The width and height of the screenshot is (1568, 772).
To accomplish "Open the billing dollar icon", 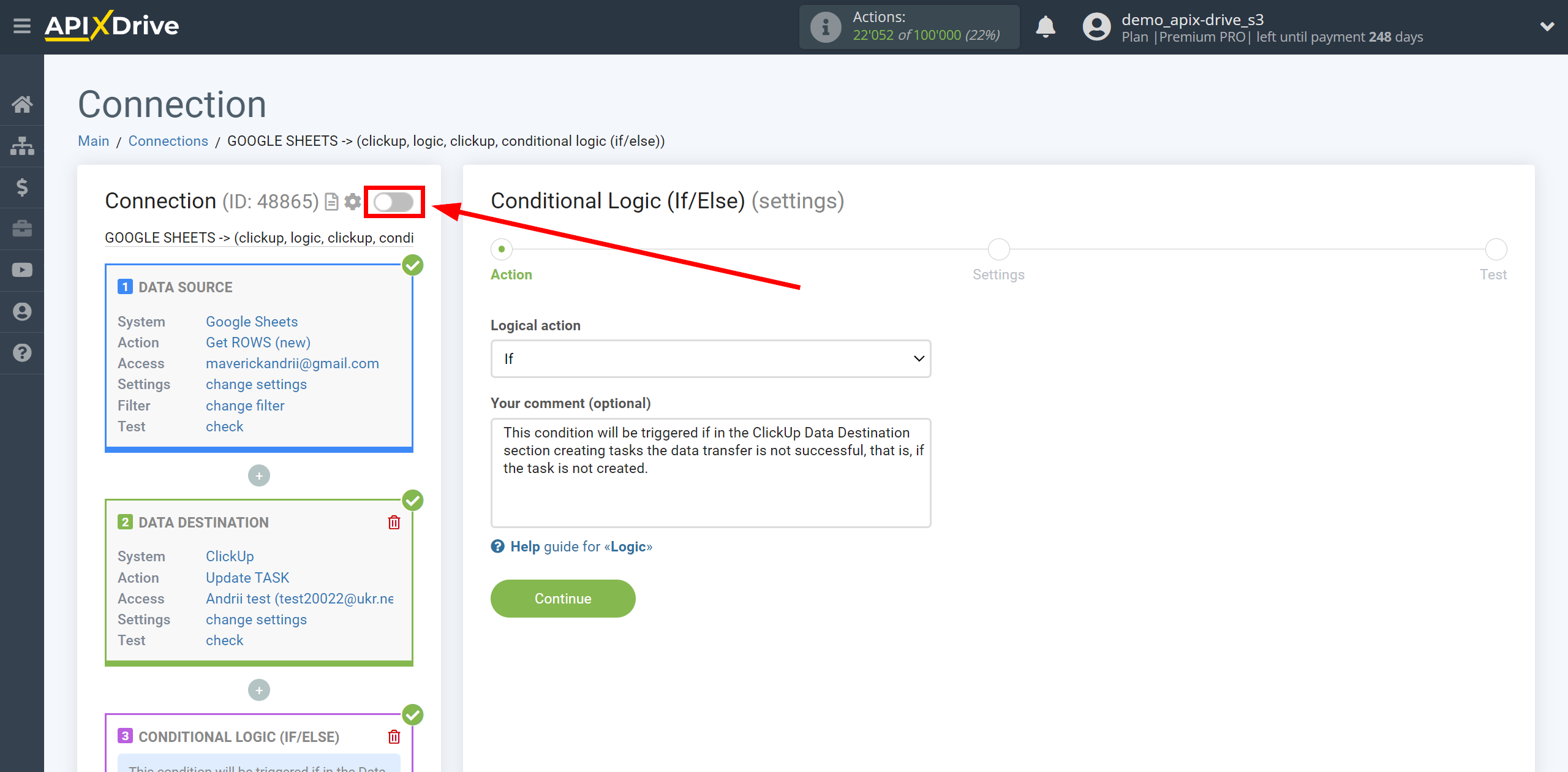I will pos(22,187).
